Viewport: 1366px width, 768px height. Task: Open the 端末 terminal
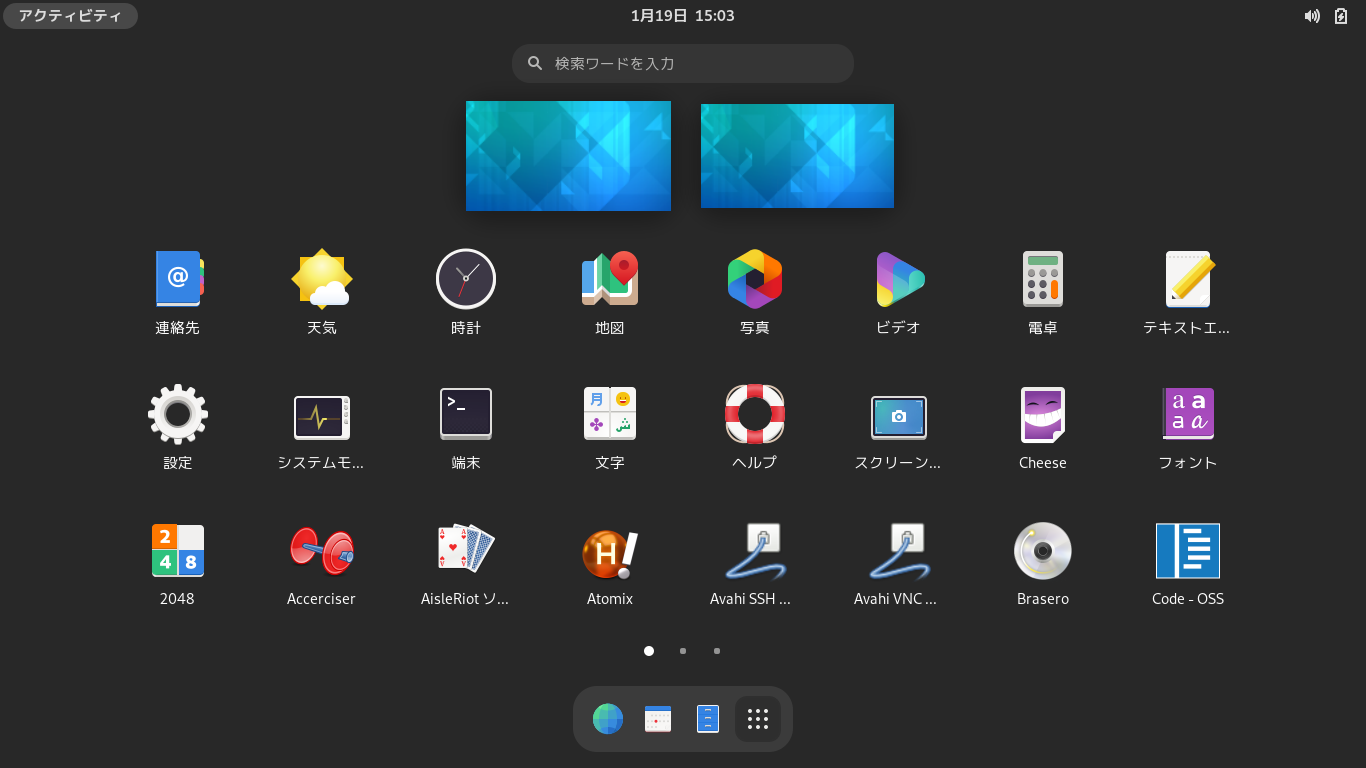[466, 414]
